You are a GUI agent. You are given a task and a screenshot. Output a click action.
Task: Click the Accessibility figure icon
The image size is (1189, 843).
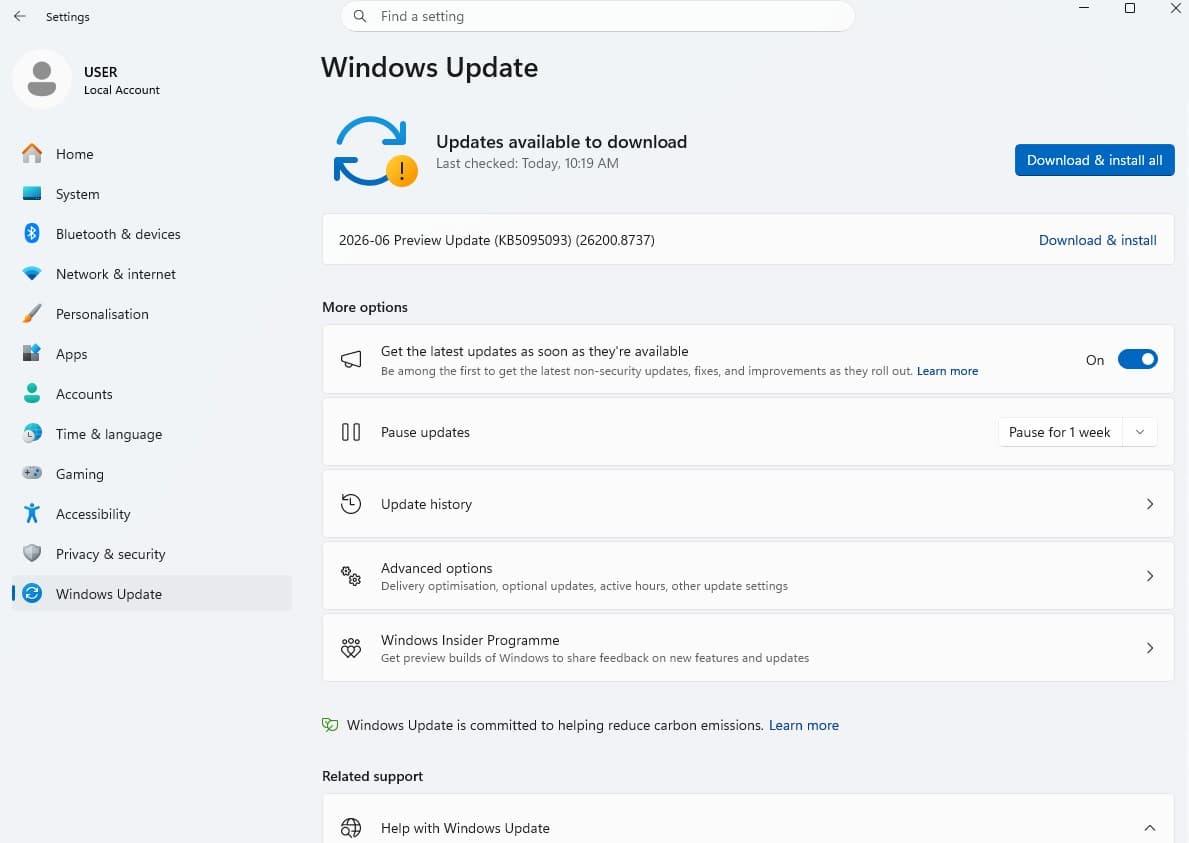(x=32, y=513)
